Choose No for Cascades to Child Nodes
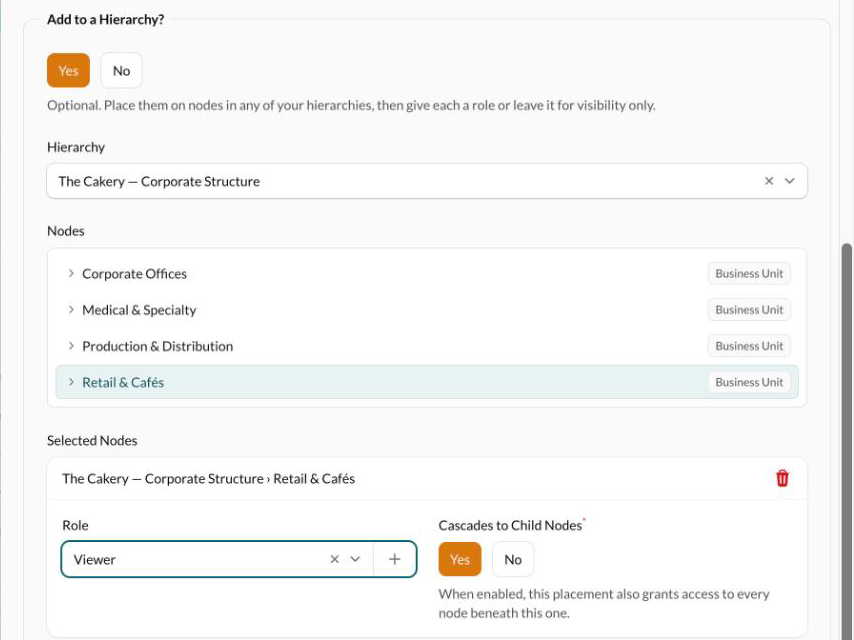 (x=513, y=559)
